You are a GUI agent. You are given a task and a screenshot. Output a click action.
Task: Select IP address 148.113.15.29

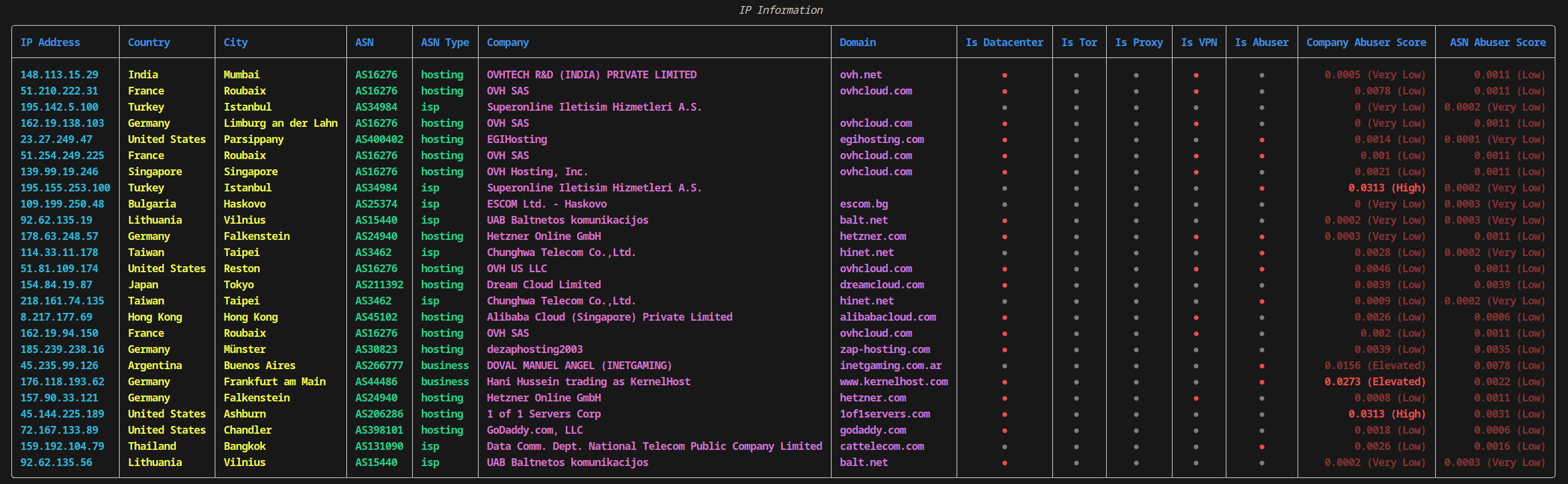(59, 74)
